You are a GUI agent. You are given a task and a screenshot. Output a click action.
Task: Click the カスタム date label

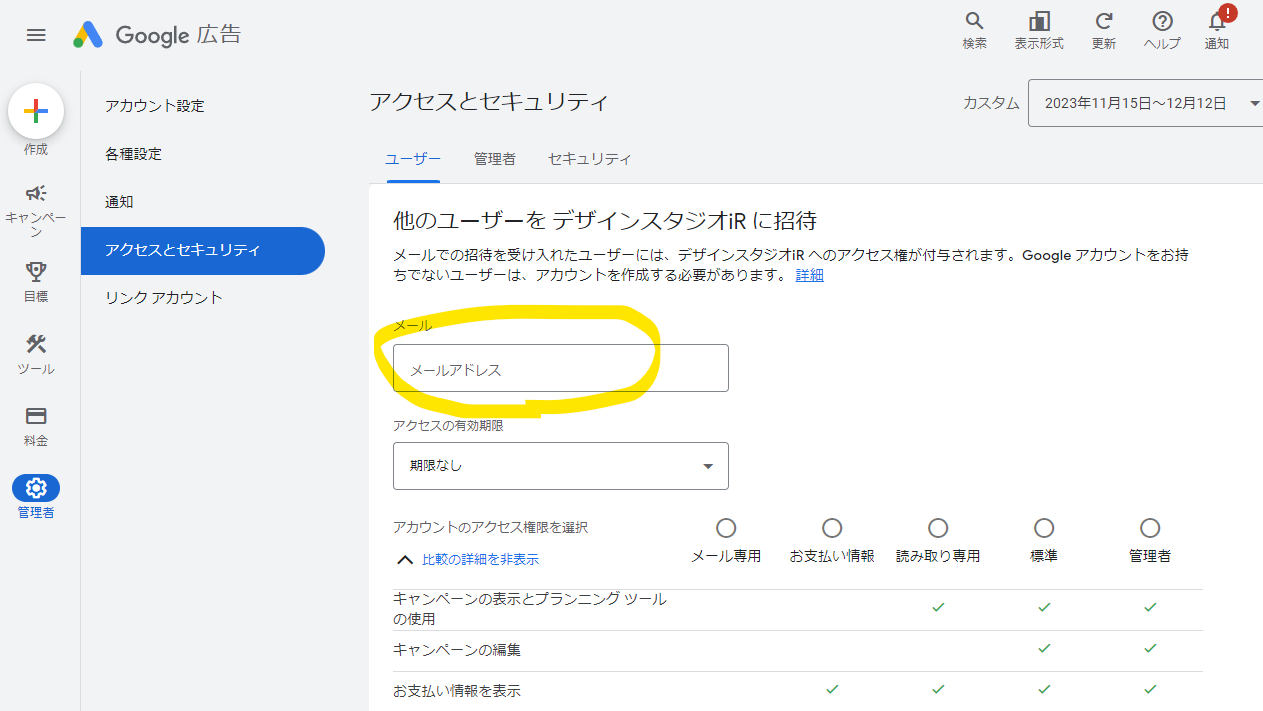[x=991, y=103]
